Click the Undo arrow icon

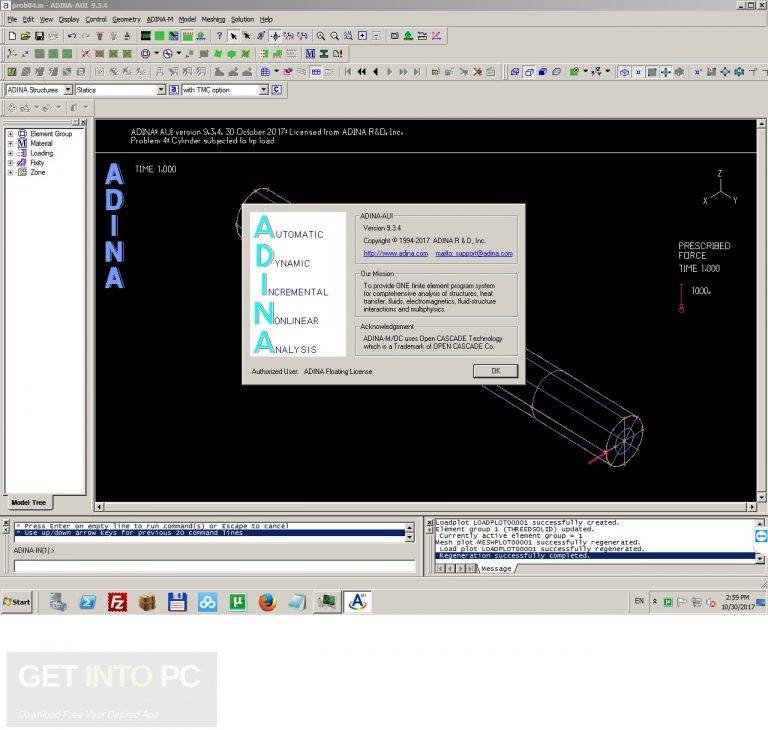point(72,36)
